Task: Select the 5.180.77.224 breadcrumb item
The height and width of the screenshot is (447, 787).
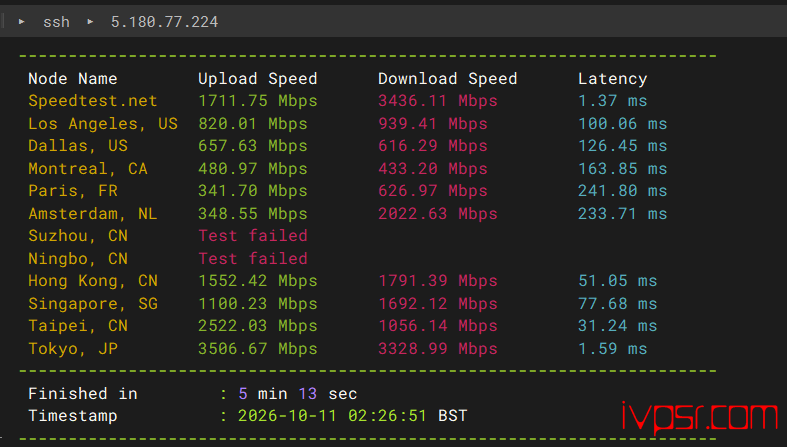Action: point(164,22)
